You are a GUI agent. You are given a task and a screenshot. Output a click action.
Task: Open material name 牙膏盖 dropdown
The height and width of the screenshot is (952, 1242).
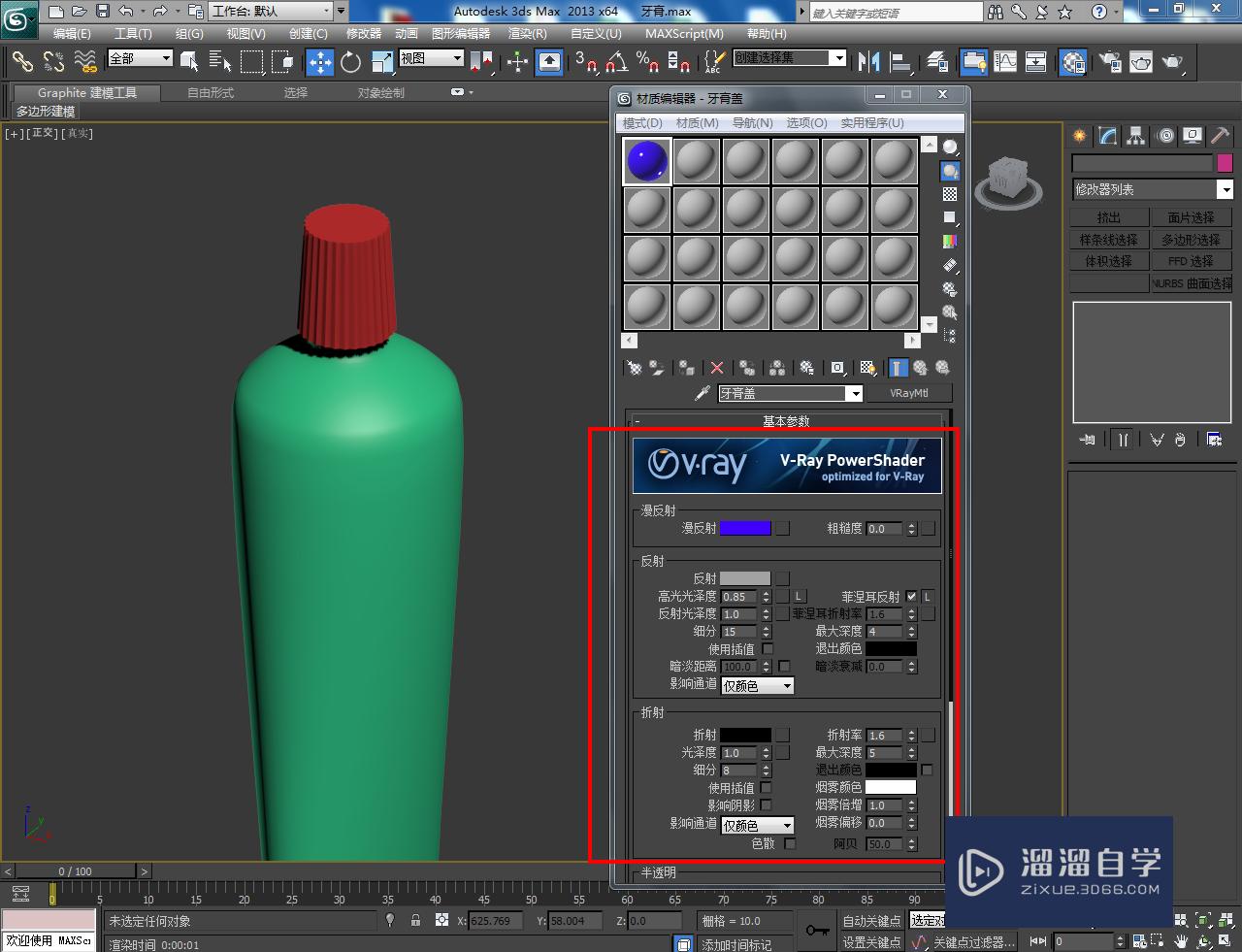pos(791,393)
